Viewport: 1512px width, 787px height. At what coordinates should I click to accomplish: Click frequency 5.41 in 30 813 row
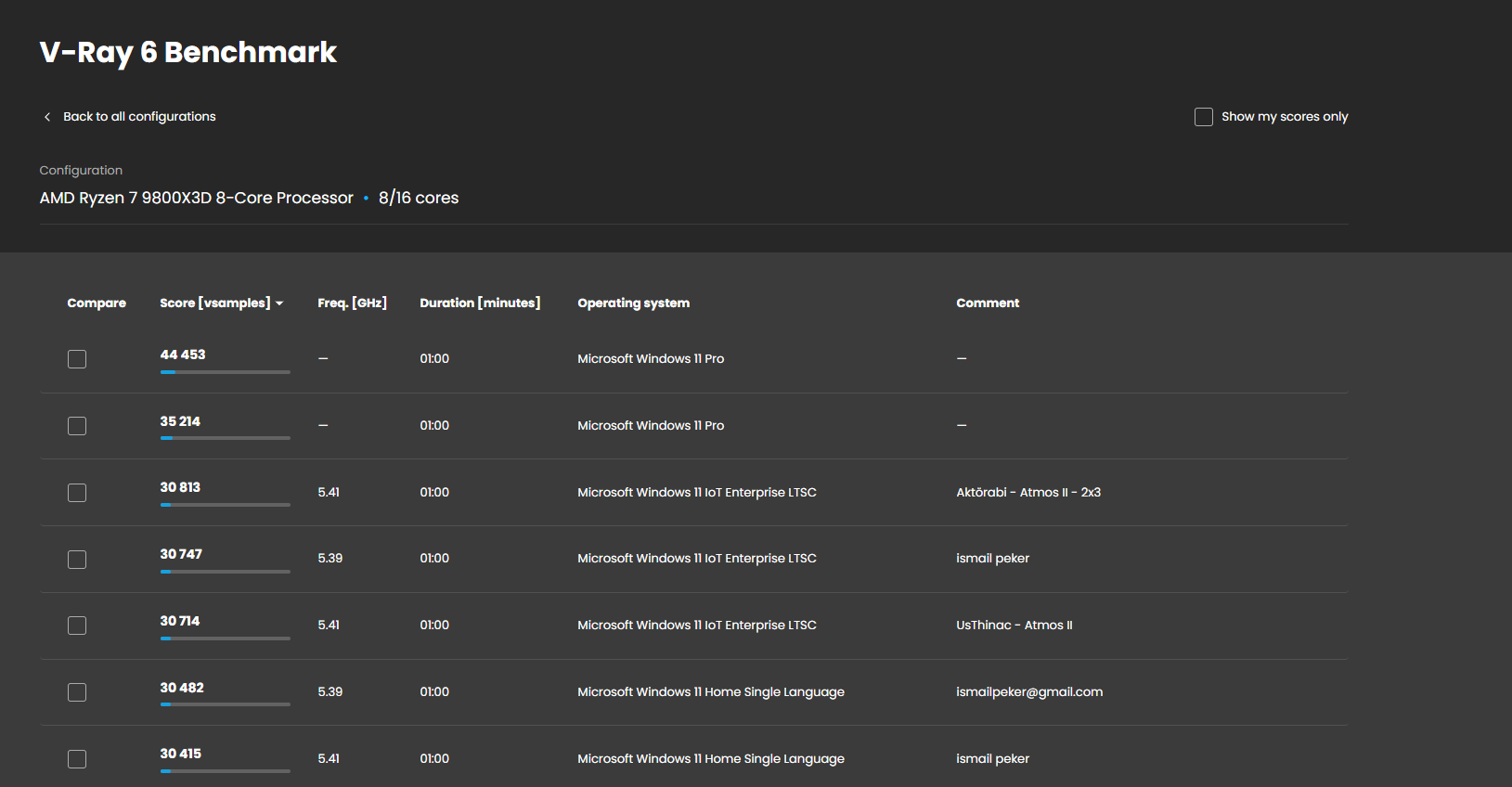pos(329,493)
